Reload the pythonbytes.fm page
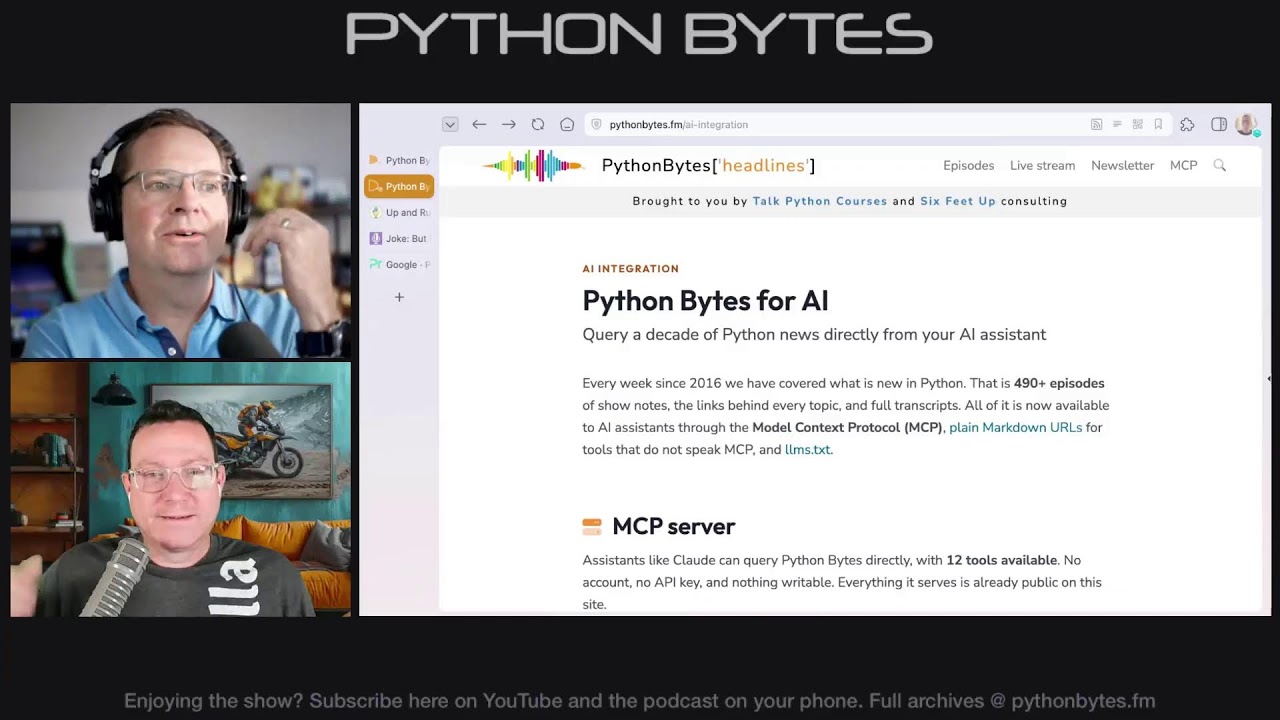The height and width of the screenshot is (720, 1280). (538, 124)
